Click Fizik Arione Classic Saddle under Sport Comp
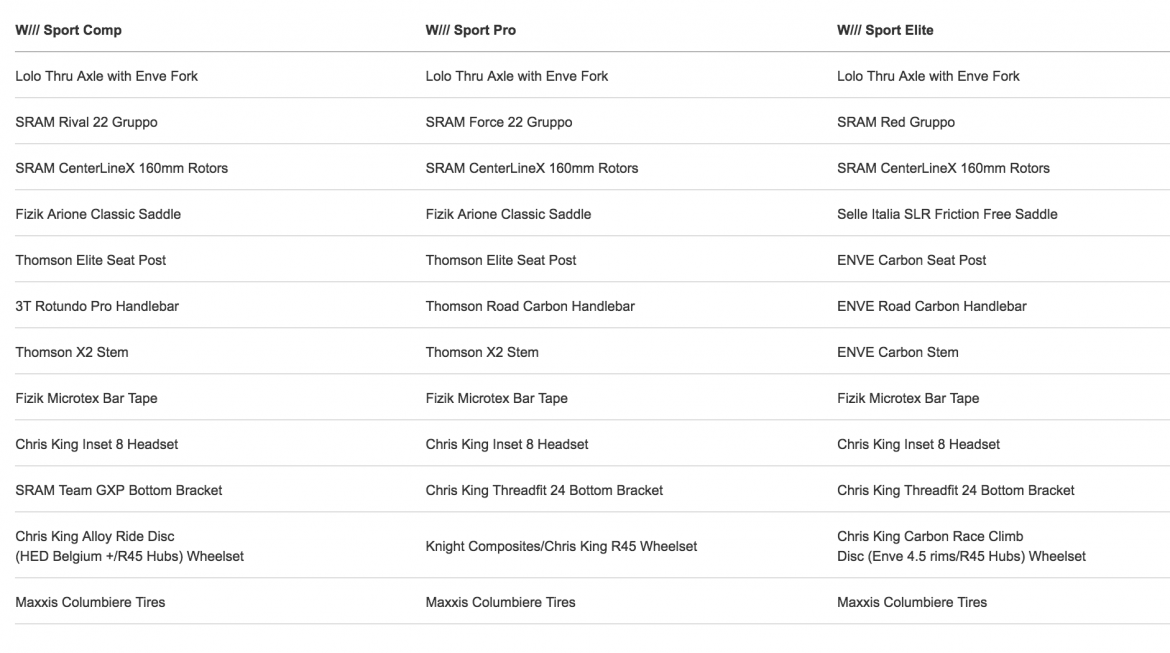Viewport: 1170px width, 653px height. pos(98,214)
